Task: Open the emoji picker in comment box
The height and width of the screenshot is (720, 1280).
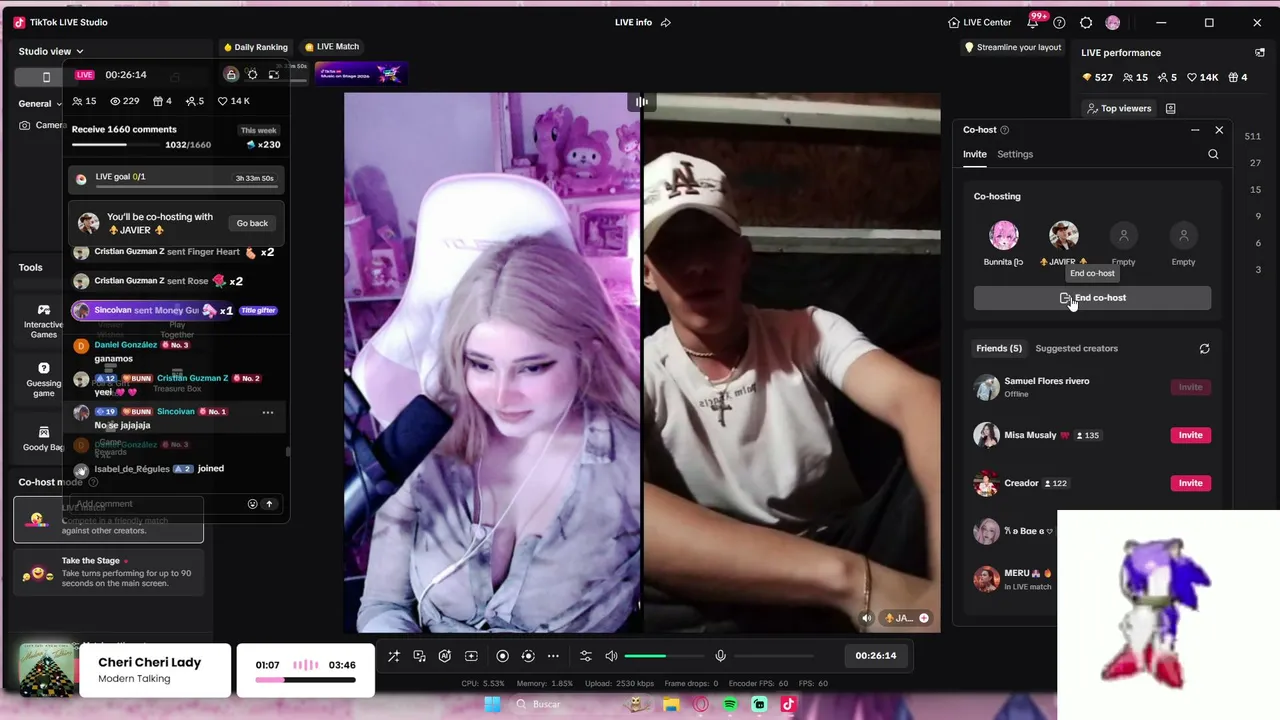Action: point(252,504)
